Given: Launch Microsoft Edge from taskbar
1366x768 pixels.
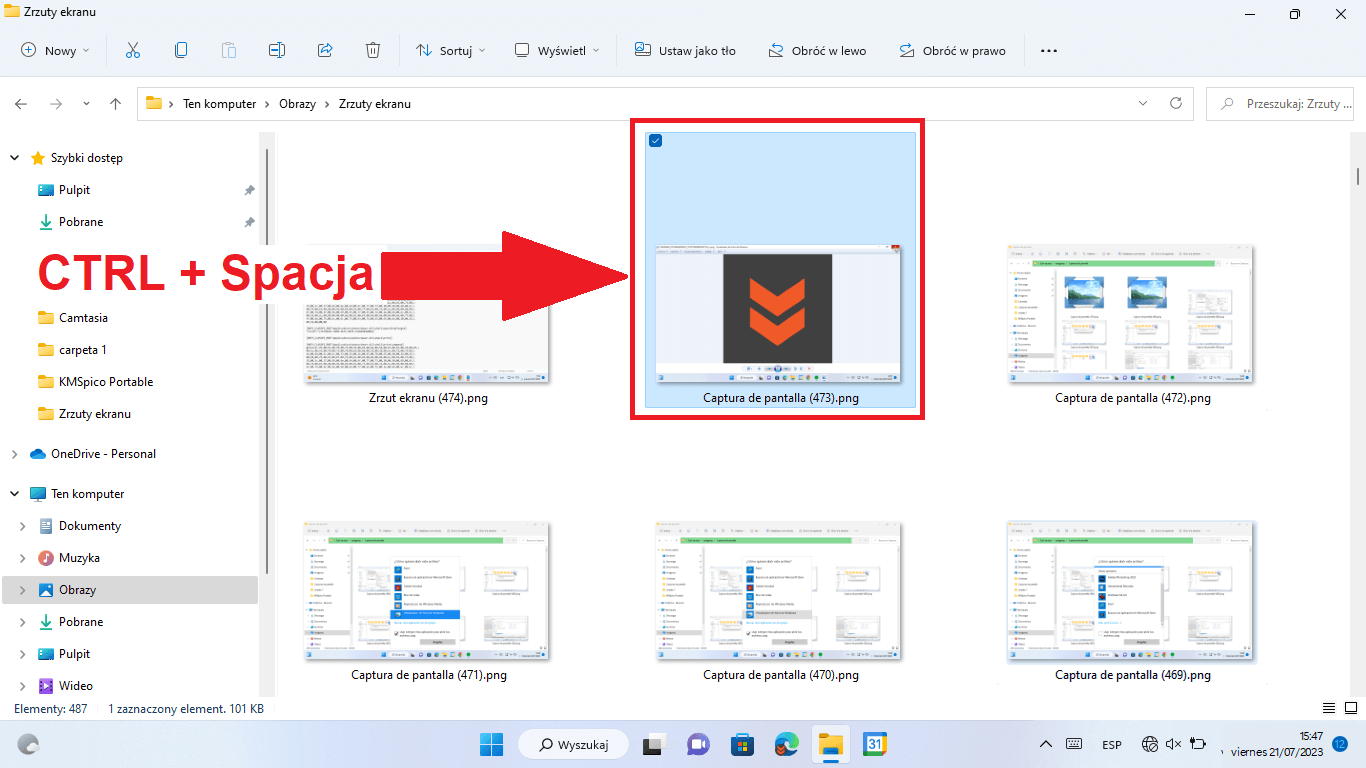Looking at the screenshot, I should tap(787, 744).
